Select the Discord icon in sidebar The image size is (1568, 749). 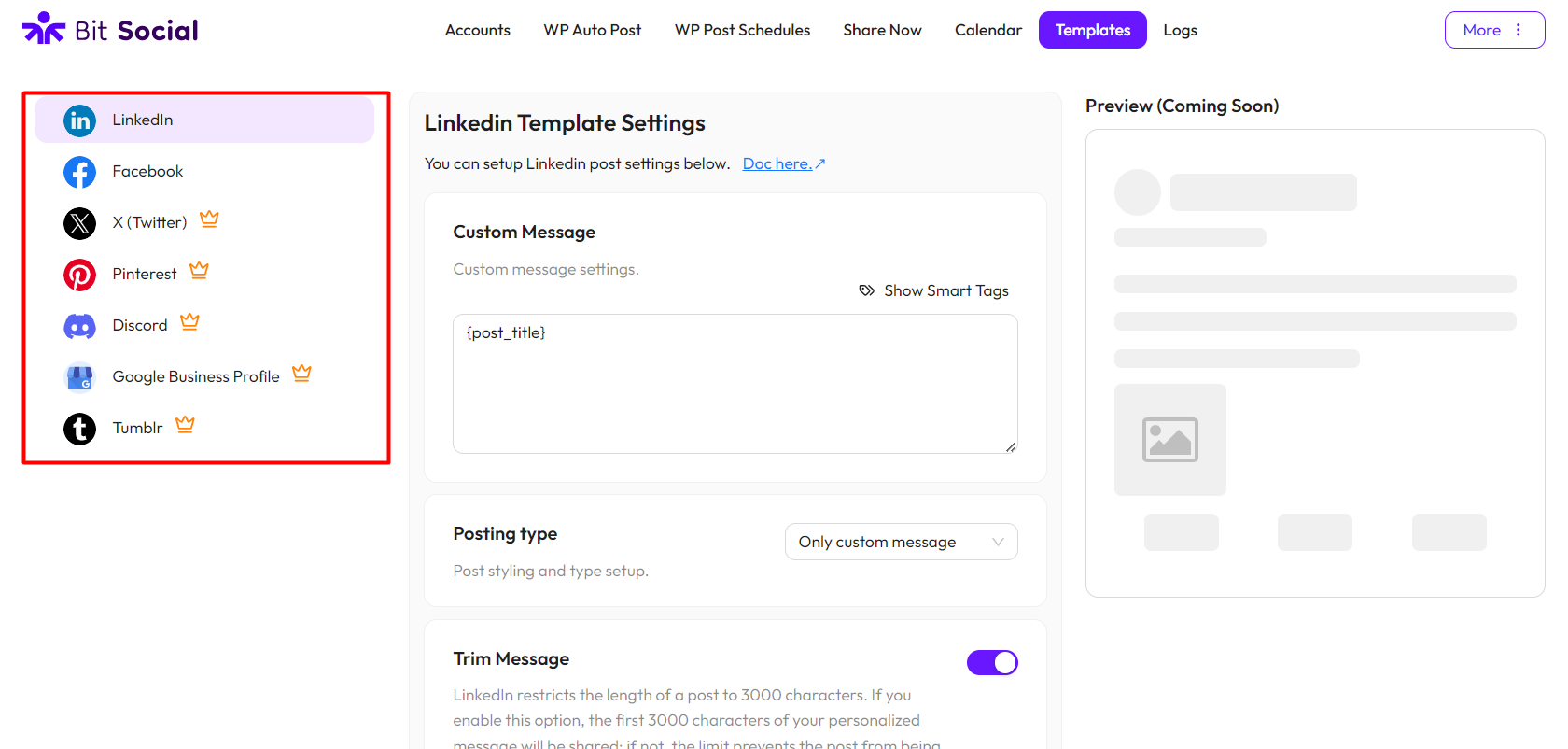tap(79, 326)
